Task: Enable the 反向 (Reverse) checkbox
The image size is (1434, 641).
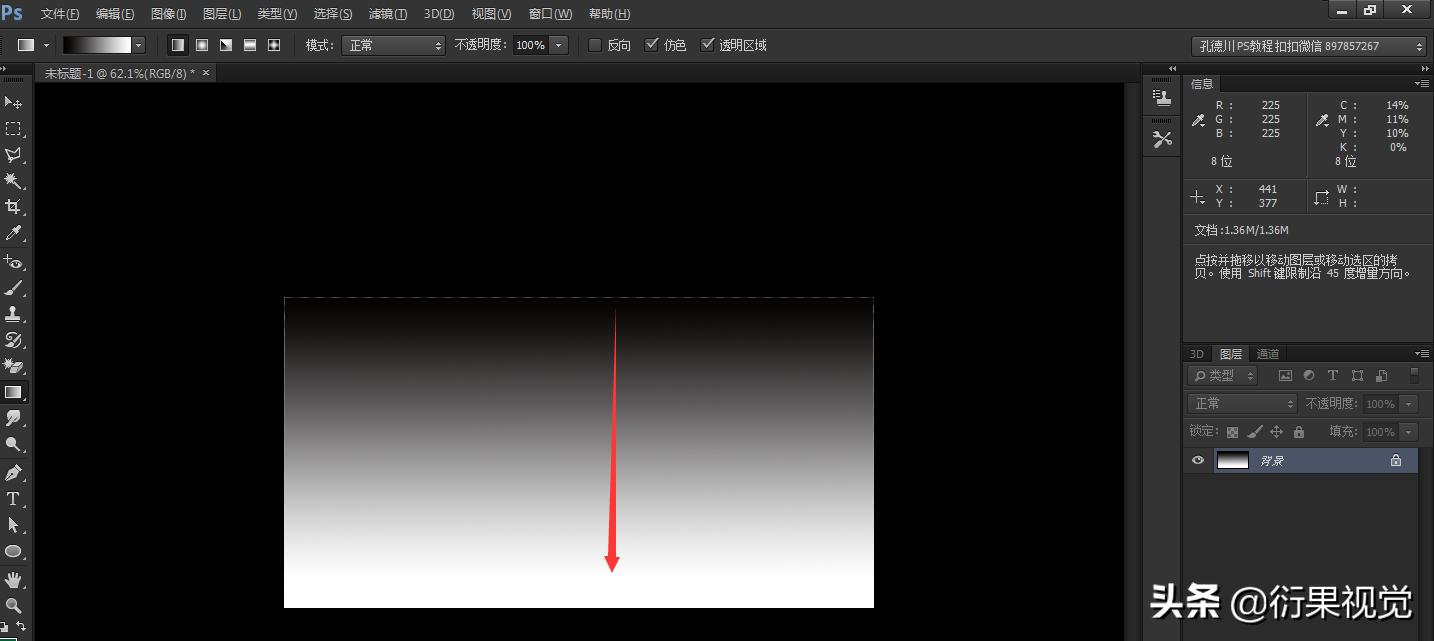Action: point(594,44)
